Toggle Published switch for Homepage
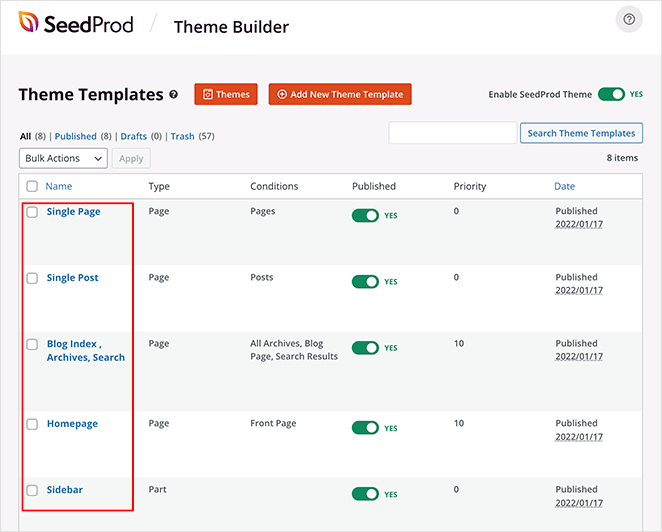The height and width of the screenshot is (532, 662). (x=365, y=427)
